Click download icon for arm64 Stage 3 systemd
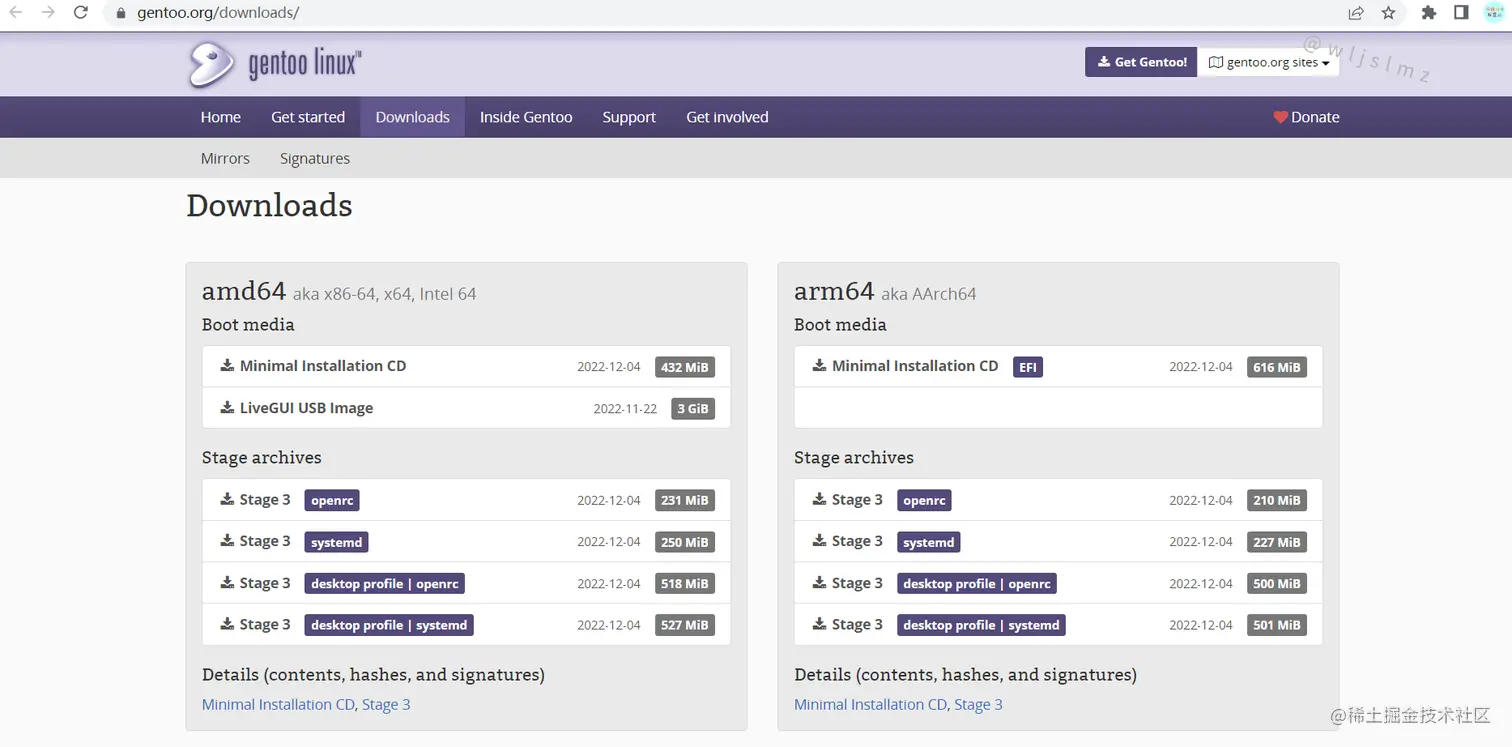Image resolution: width=1512 pixels, height=747 pixels. pos(819,540)
